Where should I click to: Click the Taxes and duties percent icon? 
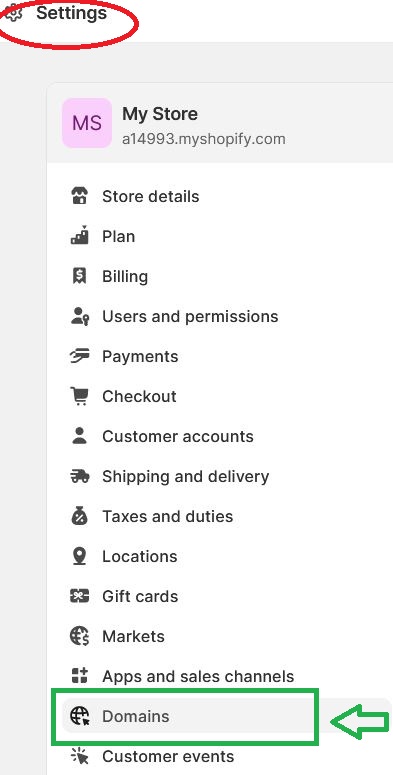point(79,517)
